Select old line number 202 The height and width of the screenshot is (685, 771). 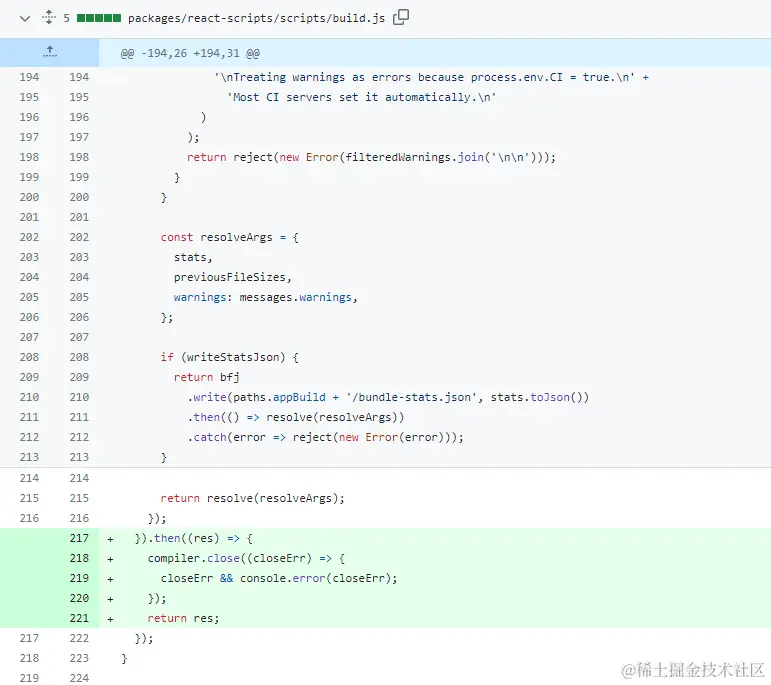29,237
